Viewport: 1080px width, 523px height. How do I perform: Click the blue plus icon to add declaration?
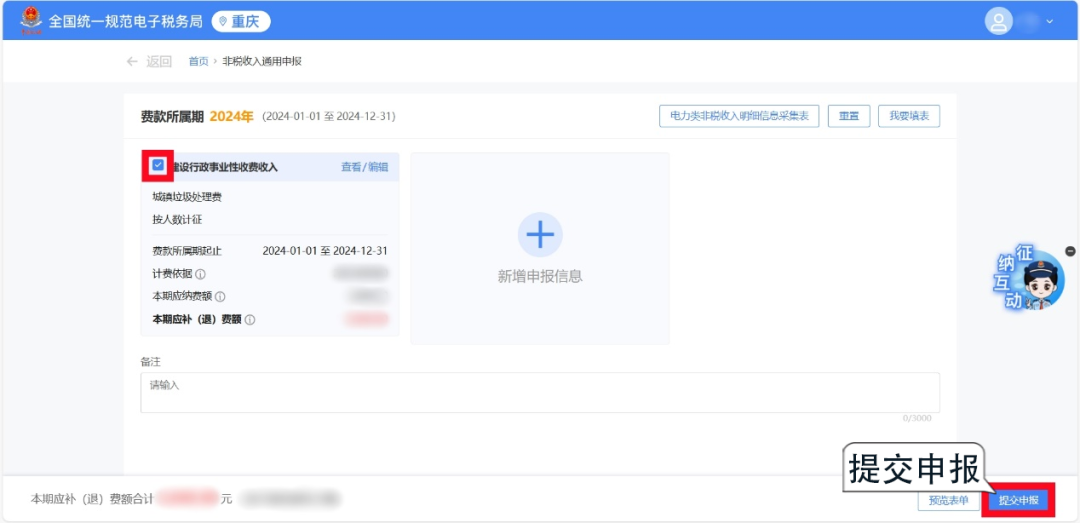pyautogui.click(x=540, y=235)
